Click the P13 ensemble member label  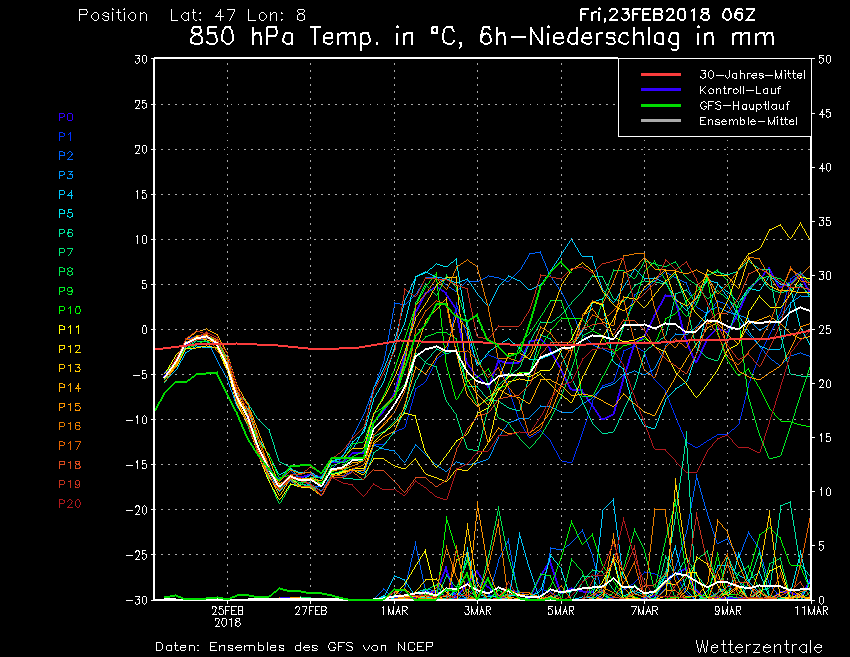pyautogui.click(x=69, y=368)
